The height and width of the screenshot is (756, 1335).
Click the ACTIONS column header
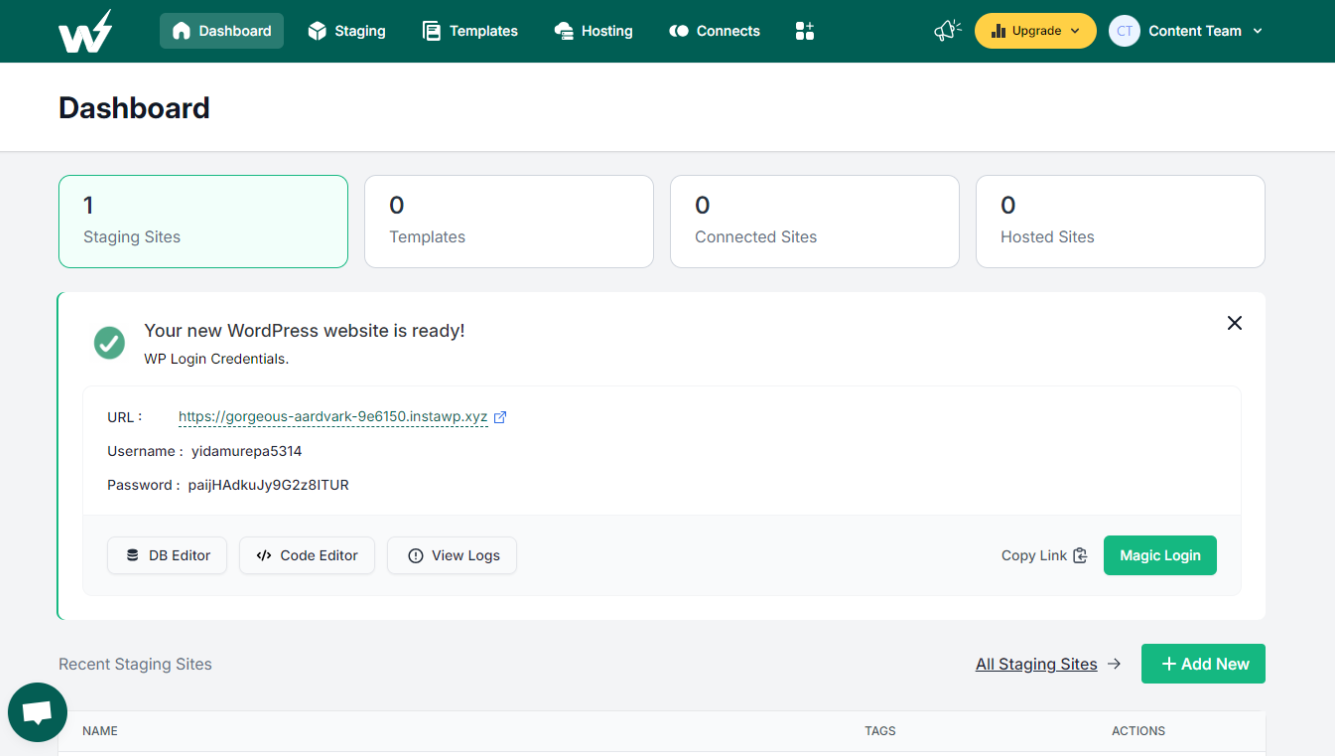1138,731
